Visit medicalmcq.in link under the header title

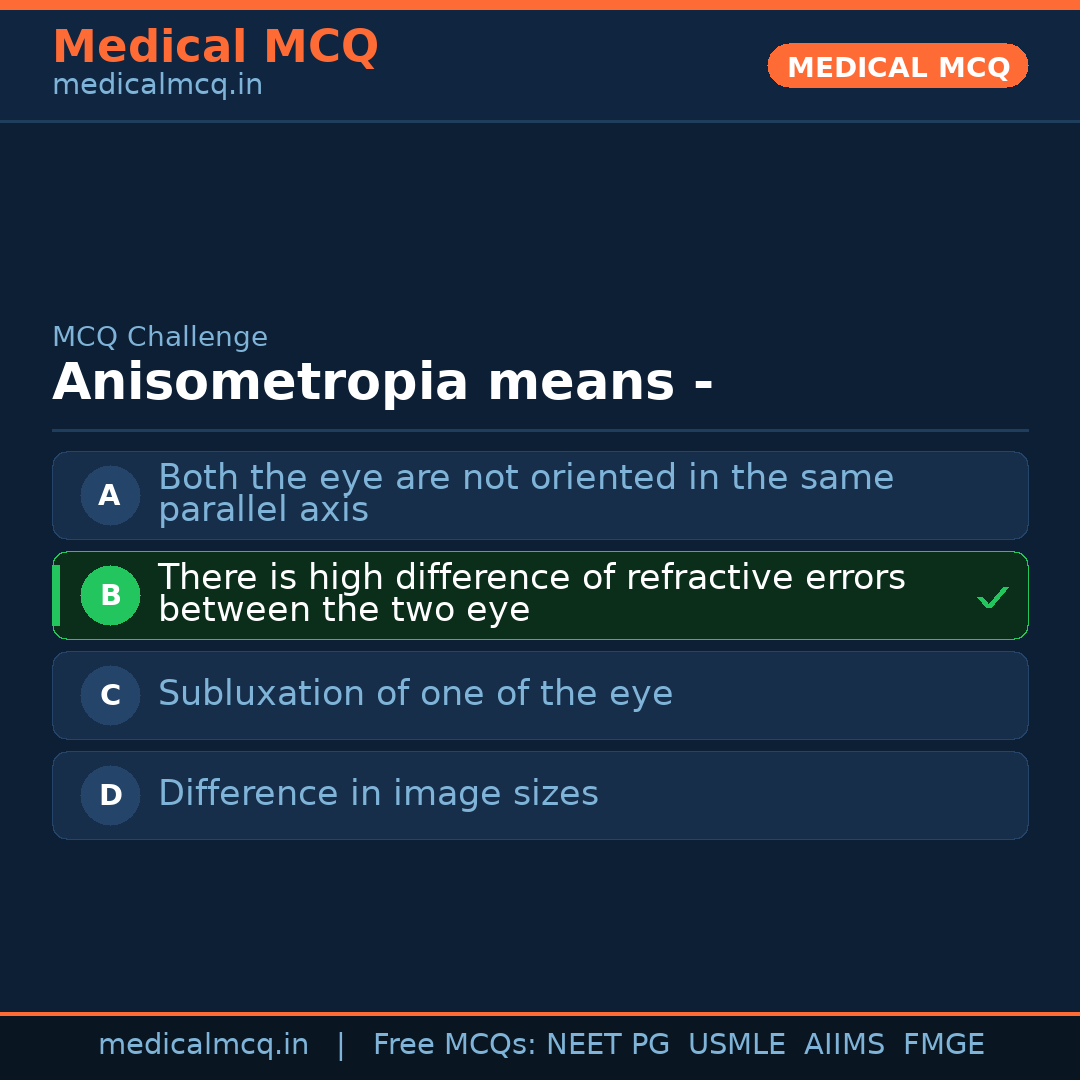click(x=157, y=86)
